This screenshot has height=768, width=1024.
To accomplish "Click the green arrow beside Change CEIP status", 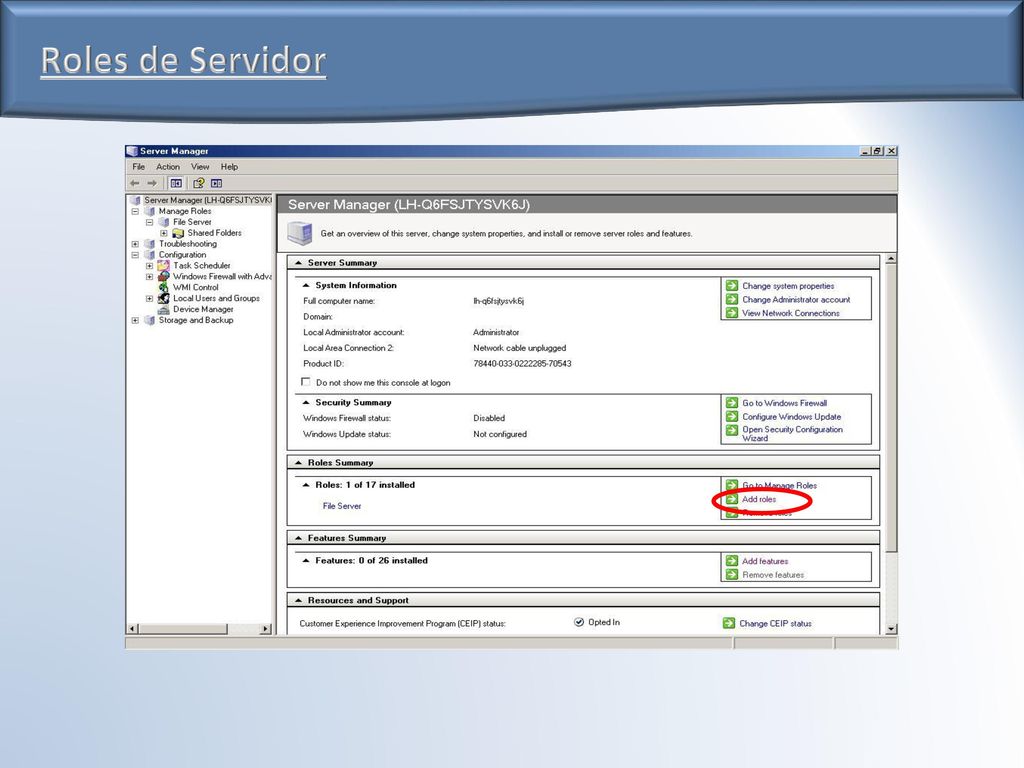I will [x=729, y=624].
